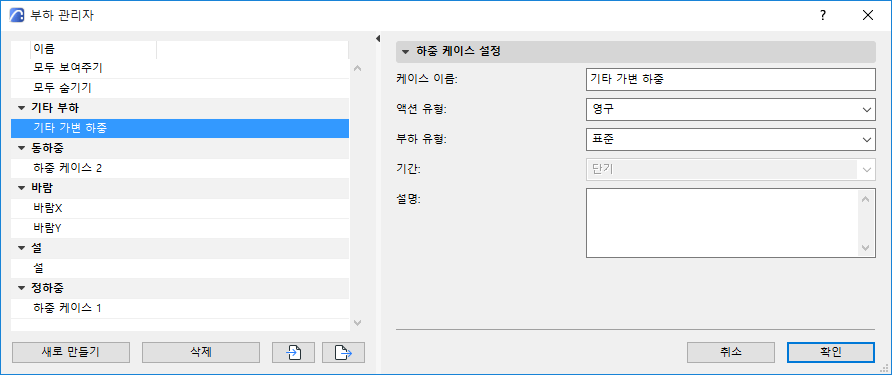This screenshot has width=892, height=375.
Task: Click the 새로 만들기 button
Action: tap(71, 352)
